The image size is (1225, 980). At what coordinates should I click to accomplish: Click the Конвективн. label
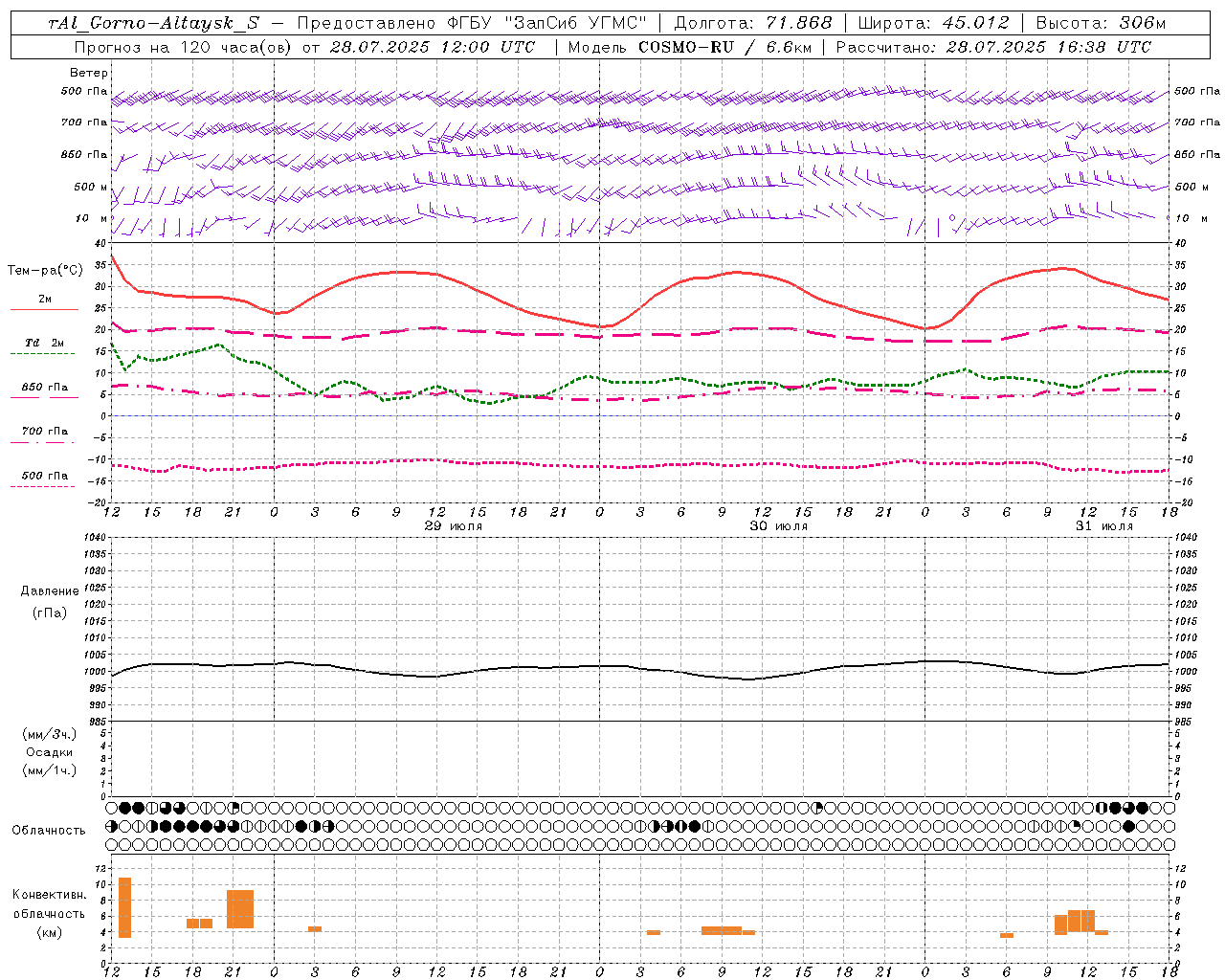50,895
